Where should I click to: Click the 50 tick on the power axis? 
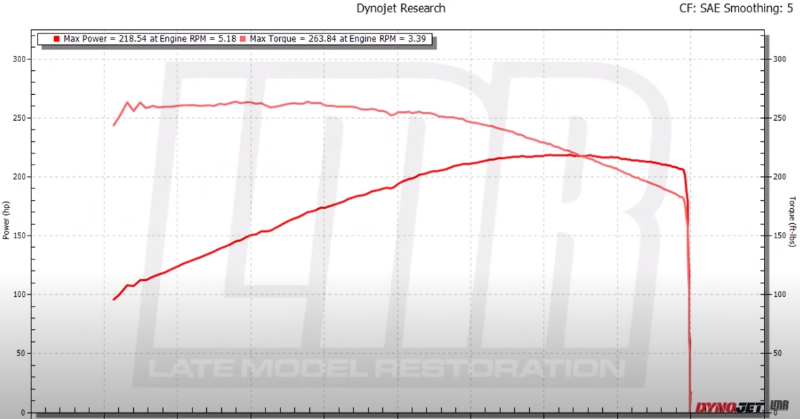(21, 353)
